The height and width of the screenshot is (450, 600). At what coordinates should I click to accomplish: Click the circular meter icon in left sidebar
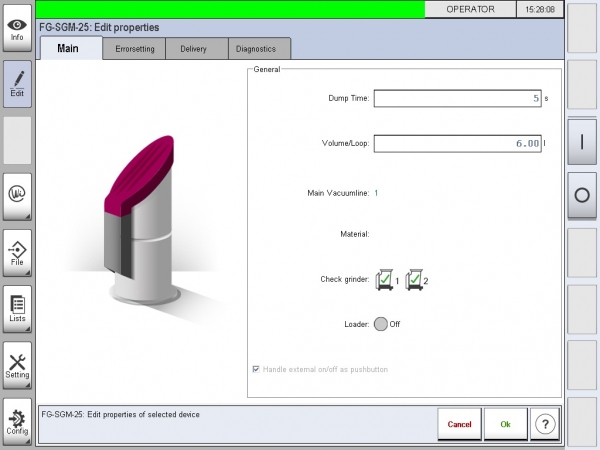click(x=17, y=196)
